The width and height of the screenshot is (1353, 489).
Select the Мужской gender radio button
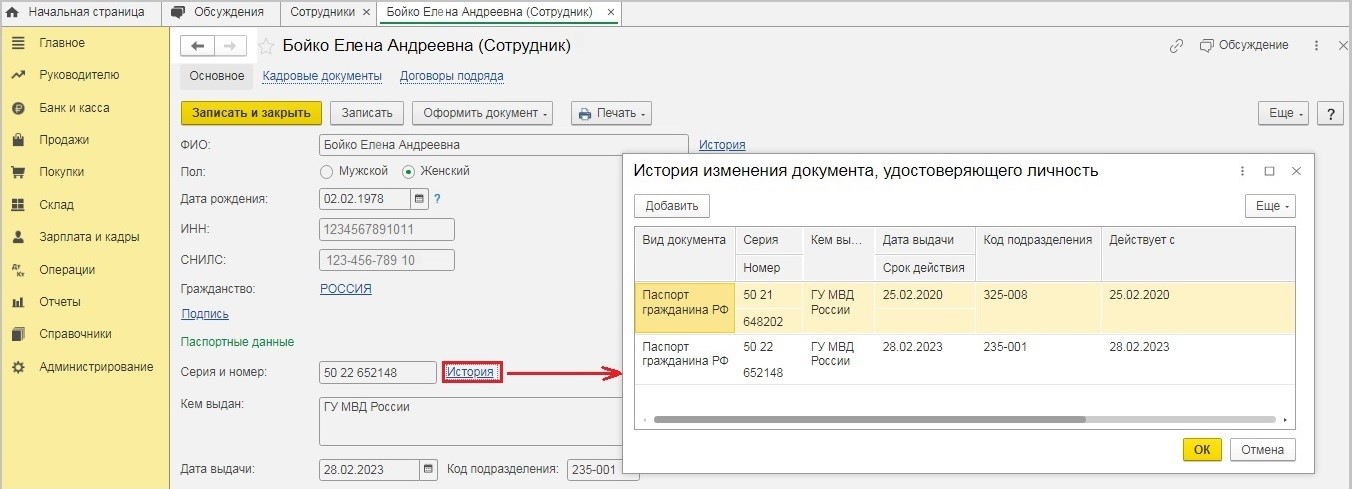pyautogui.click(x=327, y=171)
